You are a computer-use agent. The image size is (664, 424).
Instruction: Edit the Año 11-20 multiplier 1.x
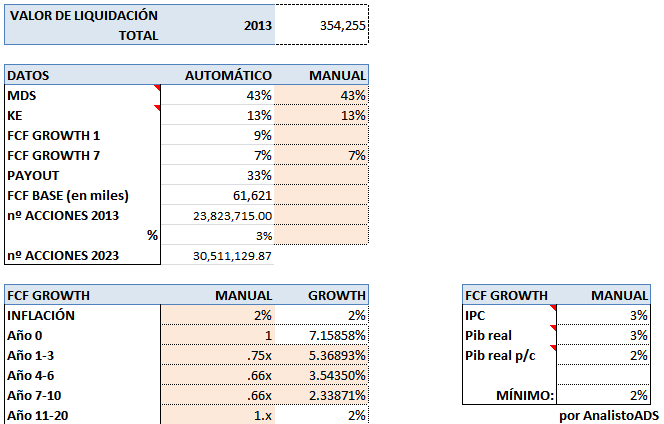point(218,415)
